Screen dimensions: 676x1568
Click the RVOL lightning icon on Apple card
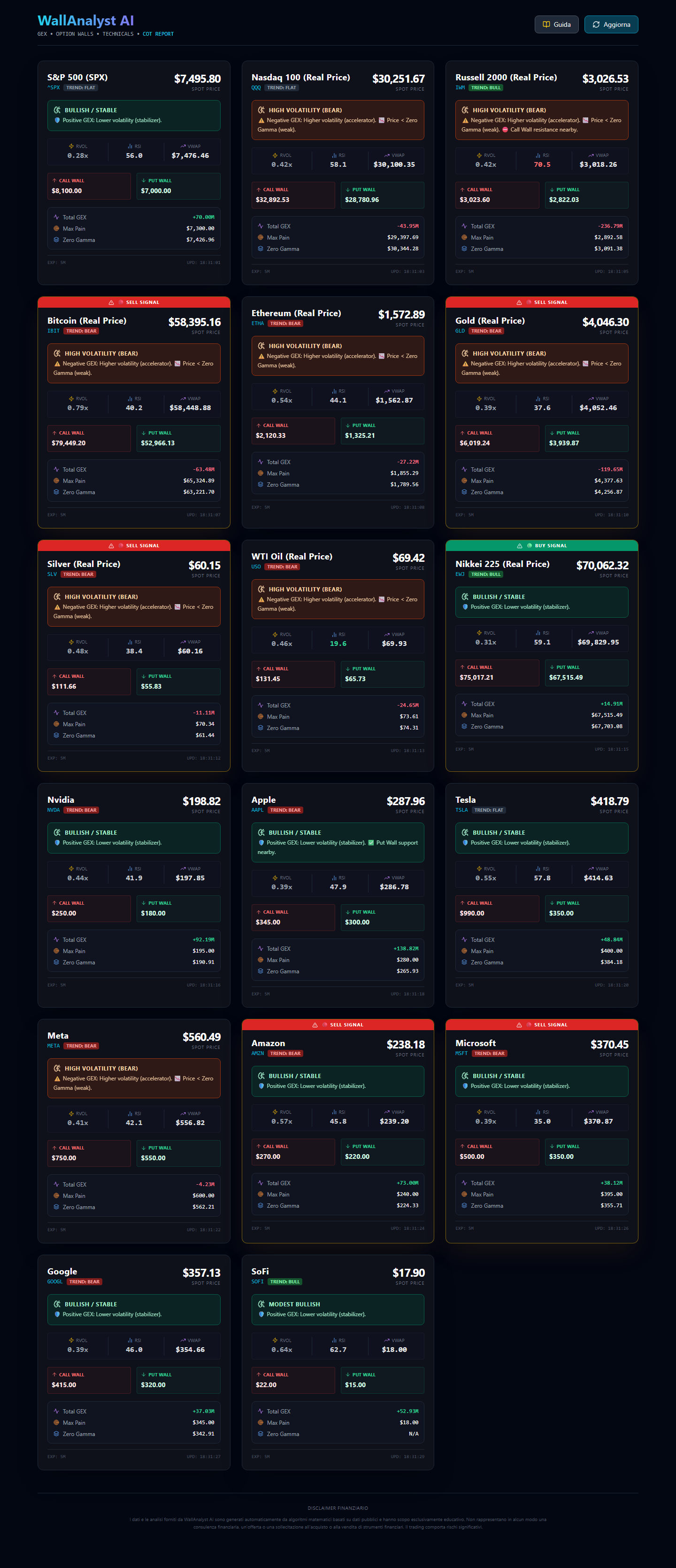[275, 878]
